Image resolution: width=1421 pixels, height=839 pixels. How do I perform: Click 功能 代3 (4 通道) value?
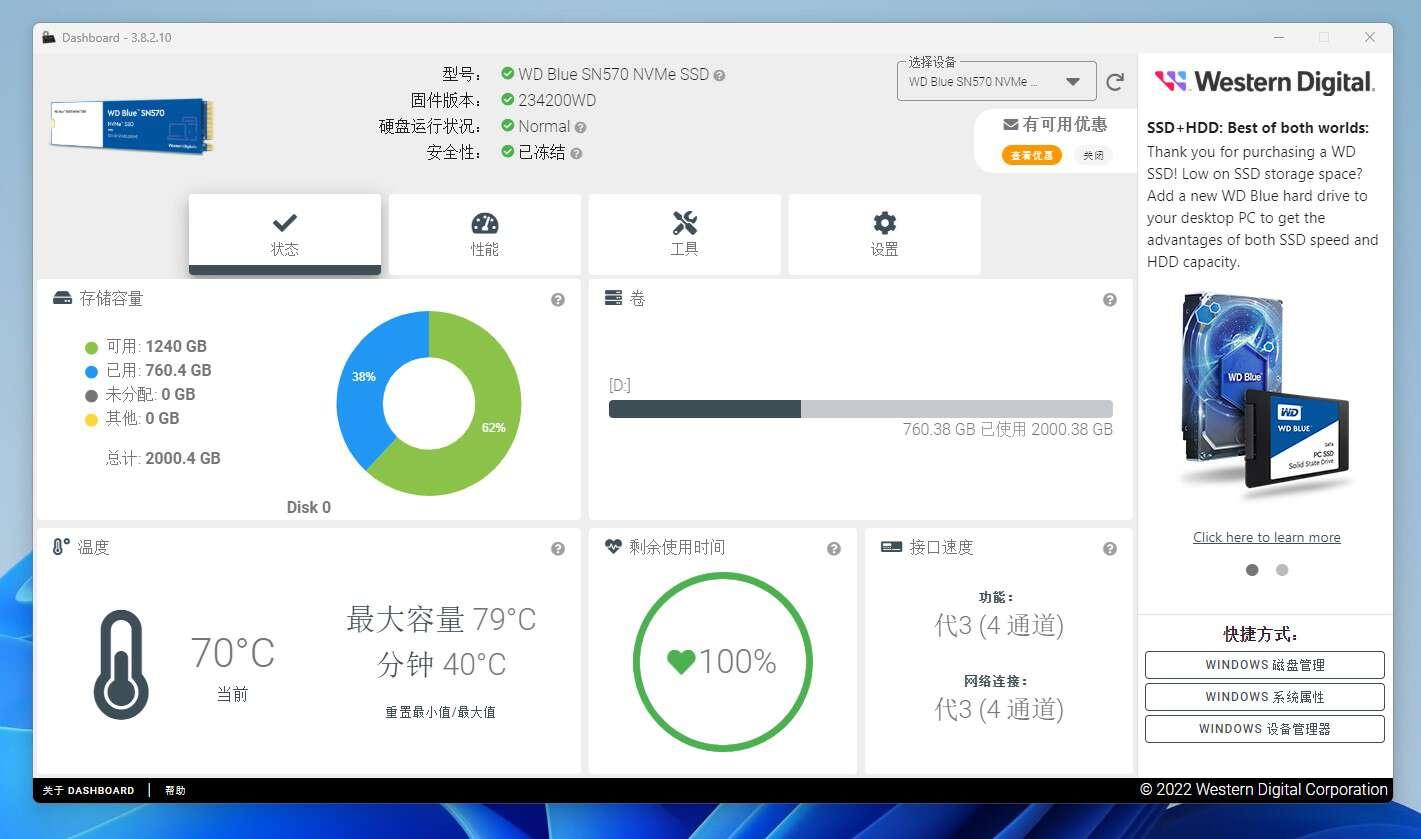999,626
